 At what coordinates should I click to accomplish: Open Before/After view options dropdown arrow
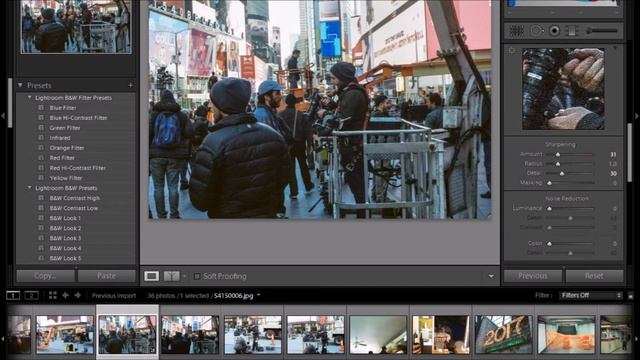pos(184,277)
